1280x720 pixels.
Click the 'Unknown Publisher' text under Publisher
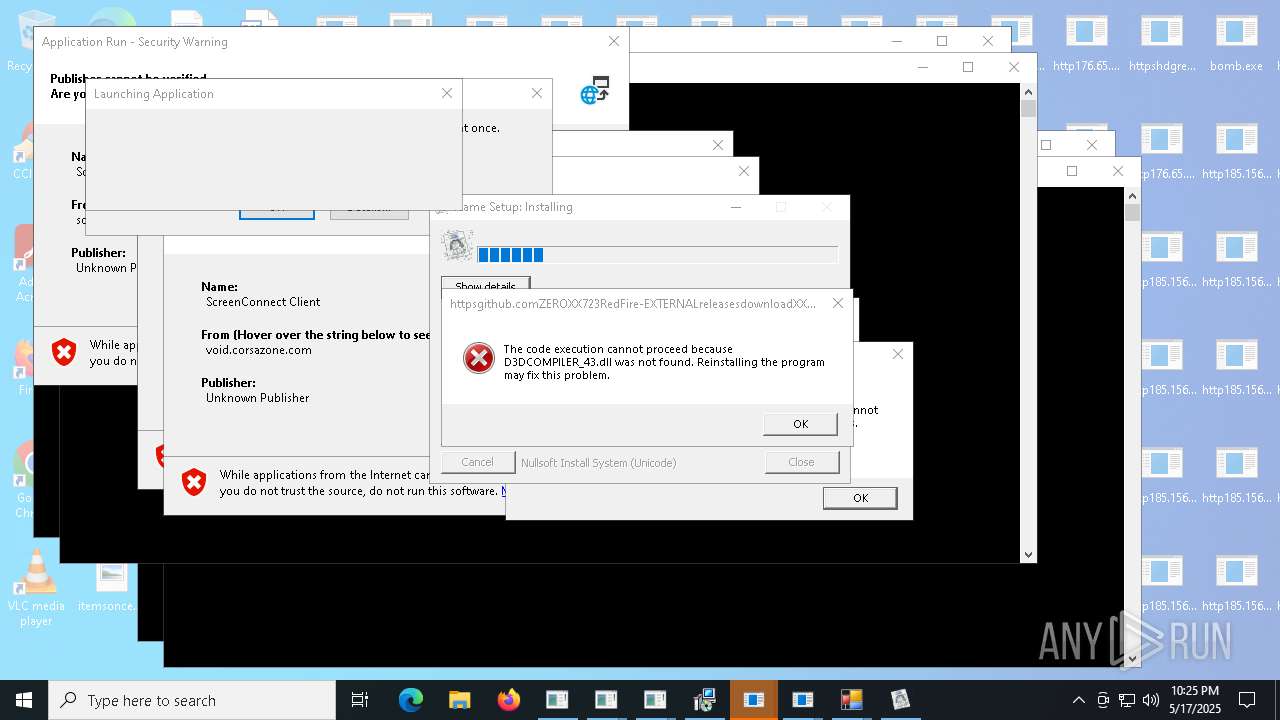tap(257, 398)
